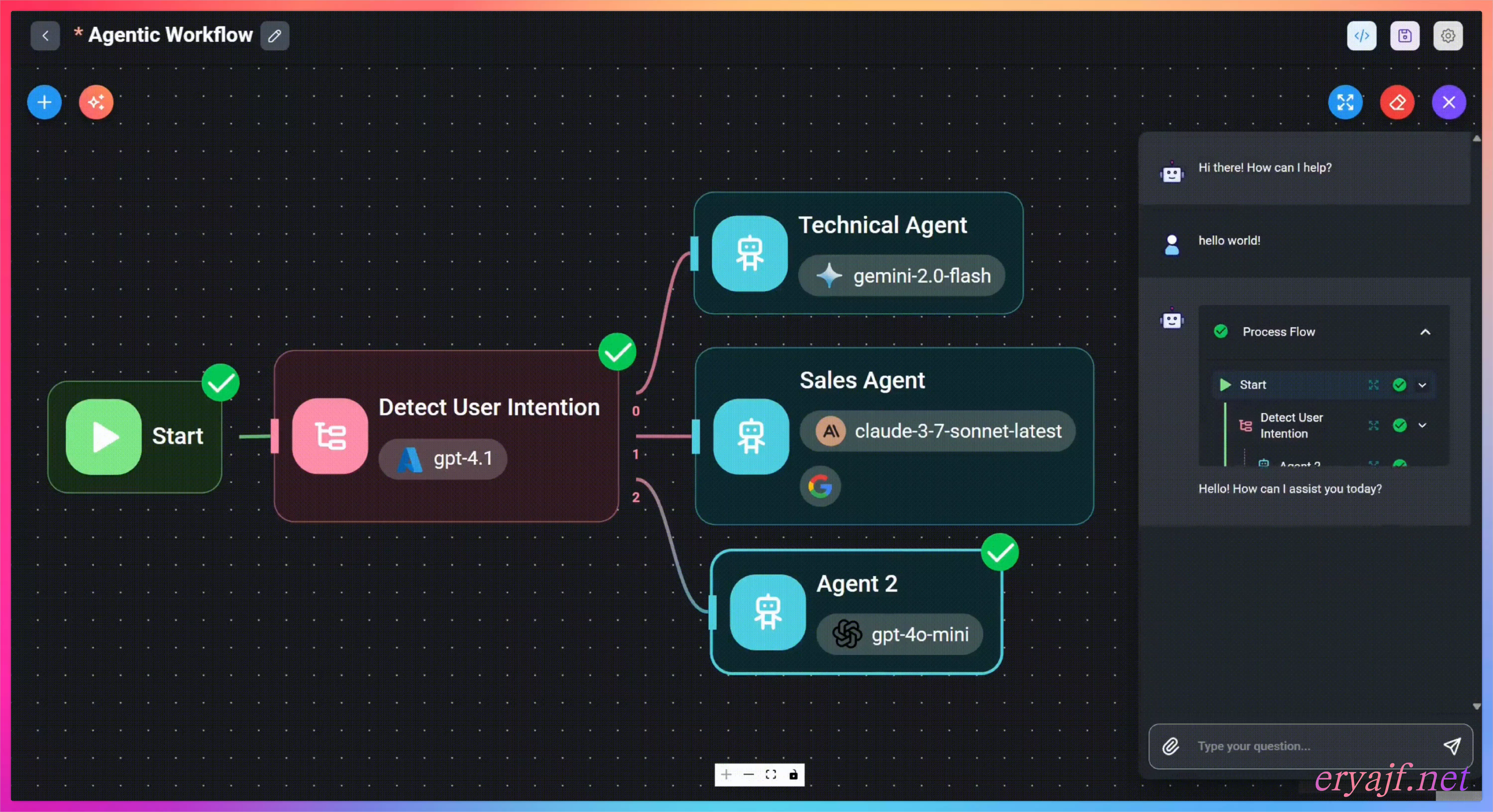Click the back arrow button
The width and height of the screenshot is (1493, 812).
tap(45, 36)
